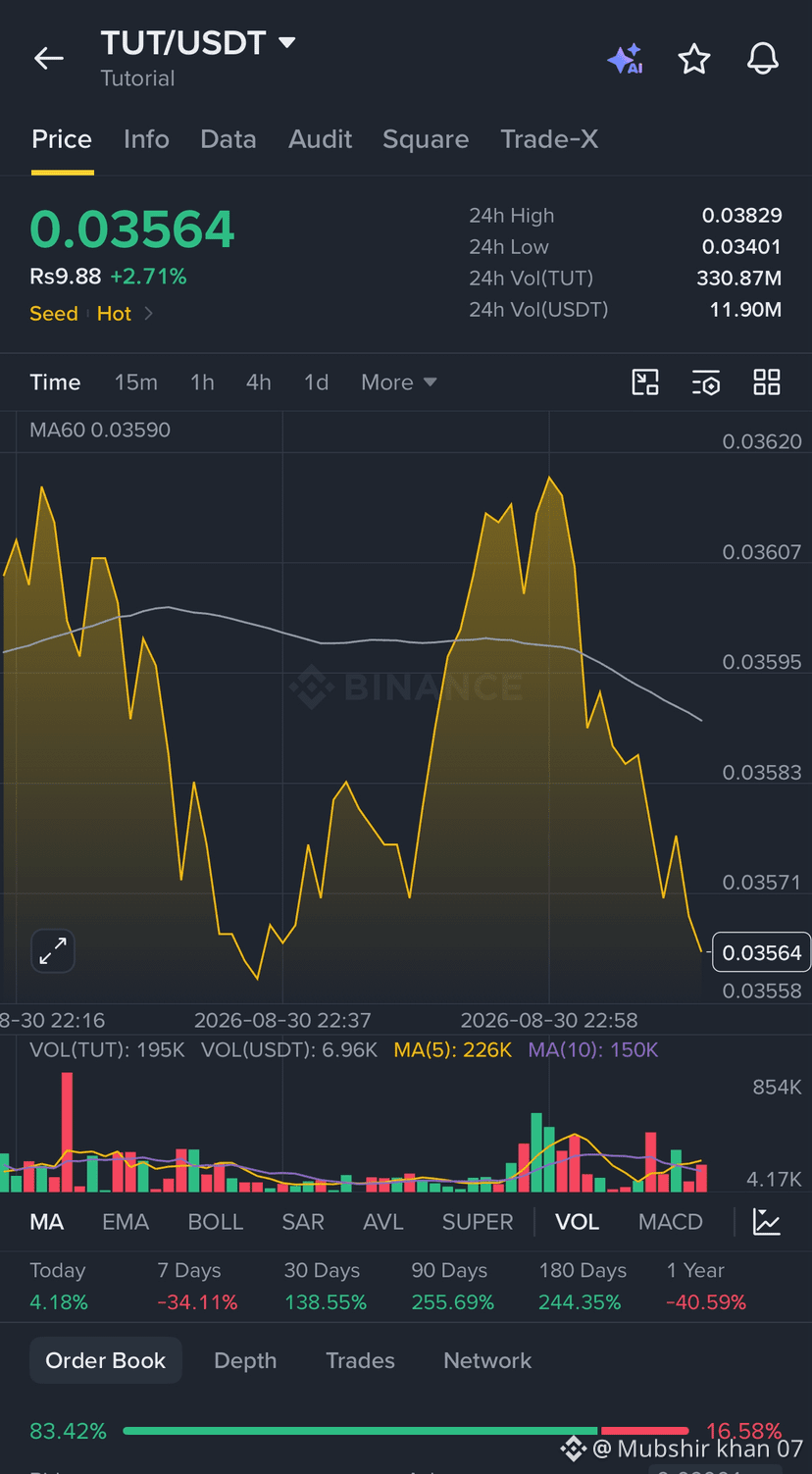Viewport: 812px width, 1474px height.
Task: Open the Data tab
Action: pyautogui.click(x=228, y=139)
